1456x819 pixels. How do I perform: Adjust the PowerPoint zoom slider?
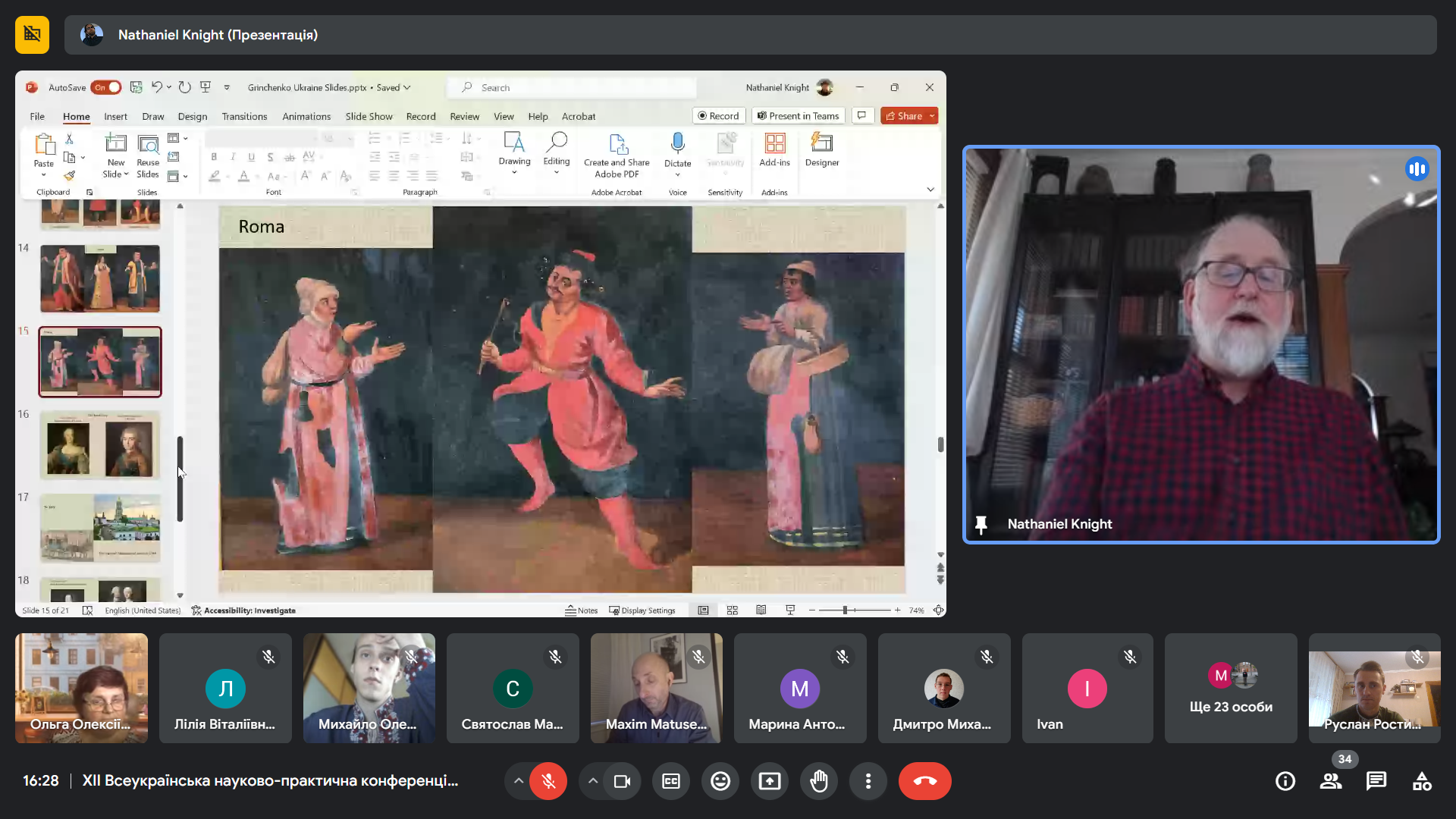pos(845,610)
